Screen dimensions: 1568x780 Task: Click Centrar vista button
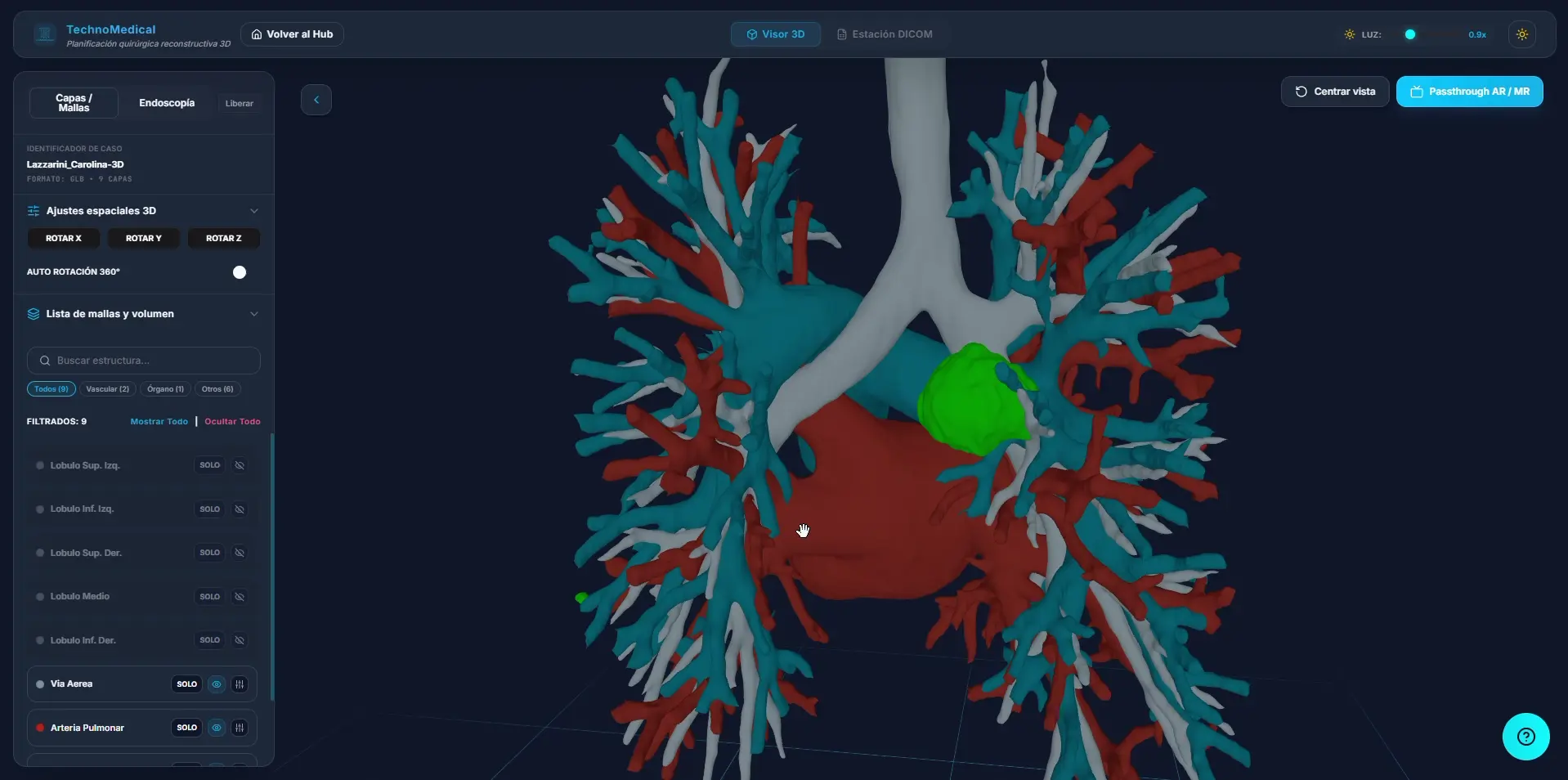point(1335,92)
